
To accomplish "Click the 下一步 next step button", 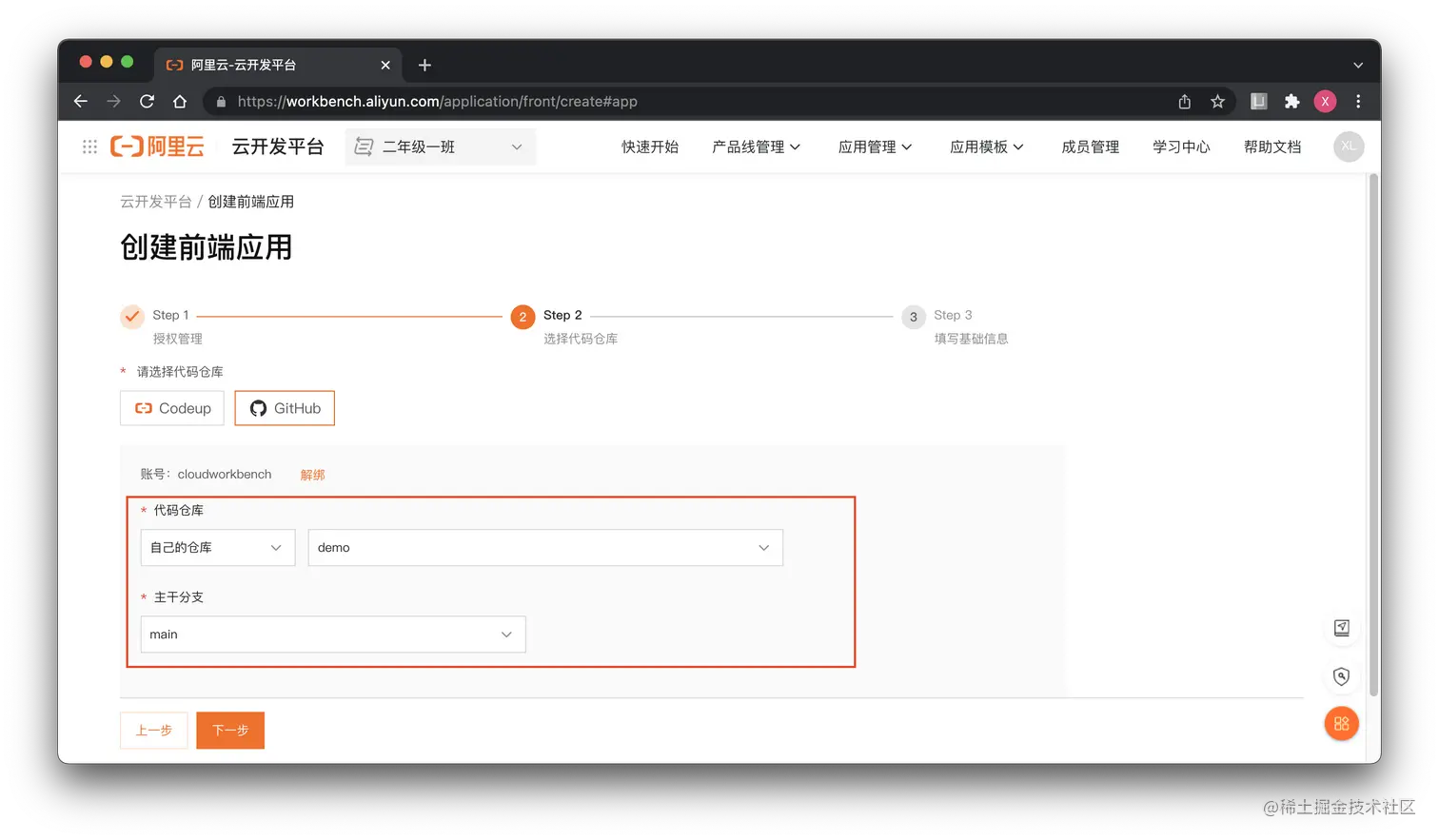I will click(x=230, y=731).
